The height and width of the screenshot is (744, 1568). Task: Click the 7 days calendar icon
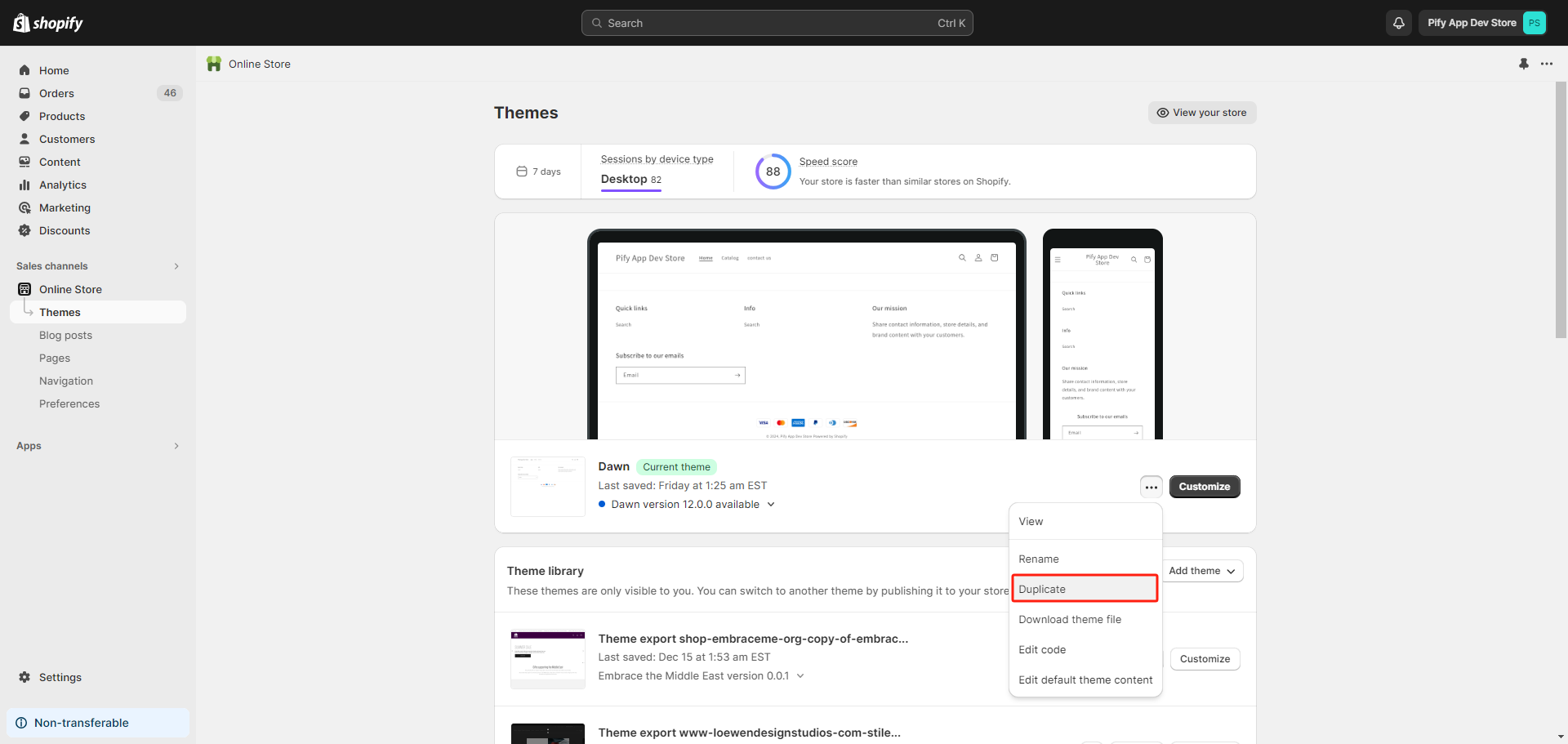click(x=522, y=172)
